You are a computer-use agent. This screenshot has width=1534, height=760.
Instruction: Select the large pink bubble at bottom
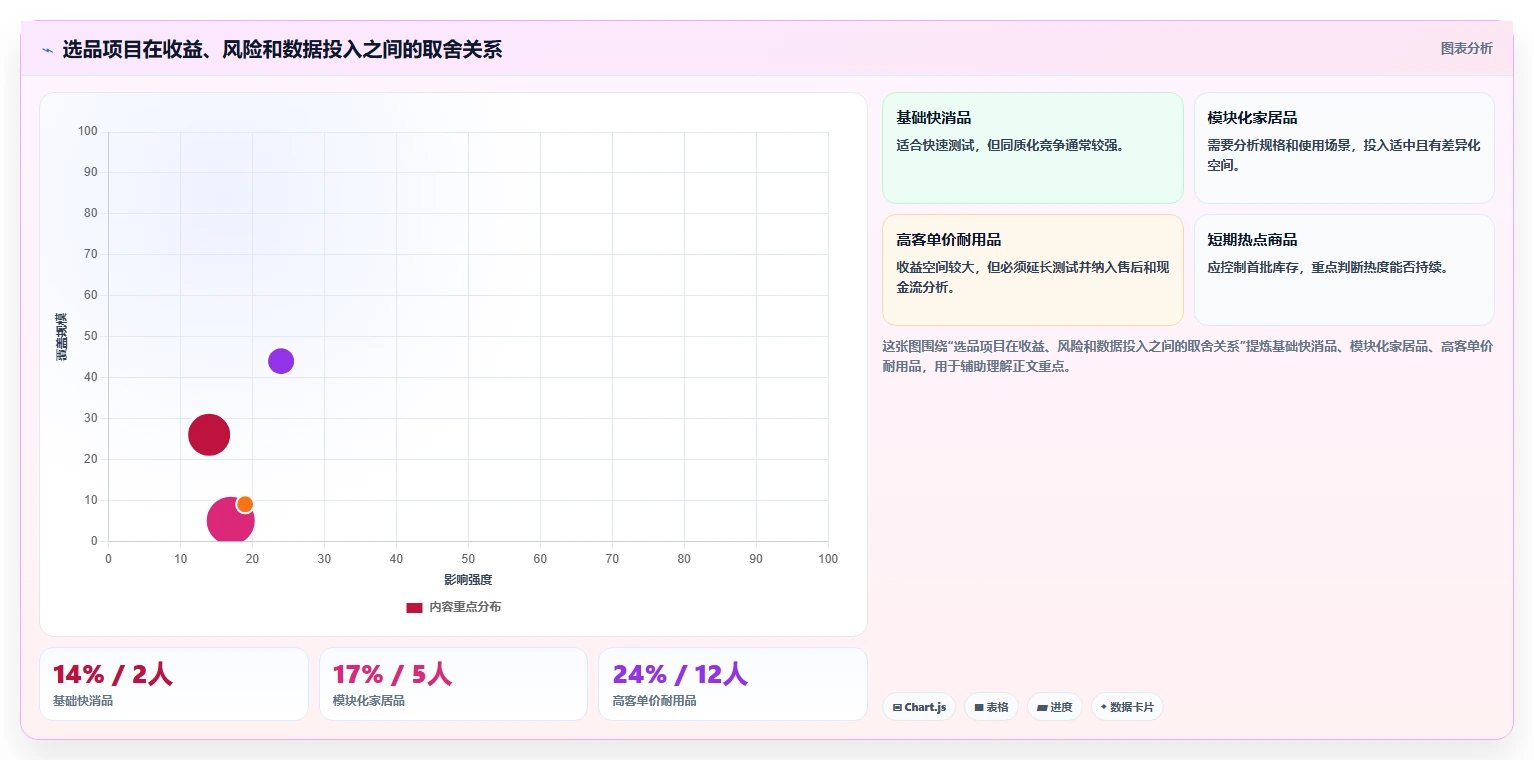point(230,521)
